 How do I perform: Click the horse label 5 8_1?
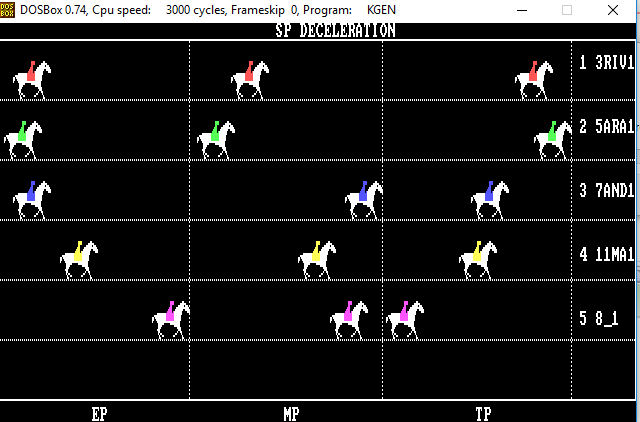coord(599,318)
